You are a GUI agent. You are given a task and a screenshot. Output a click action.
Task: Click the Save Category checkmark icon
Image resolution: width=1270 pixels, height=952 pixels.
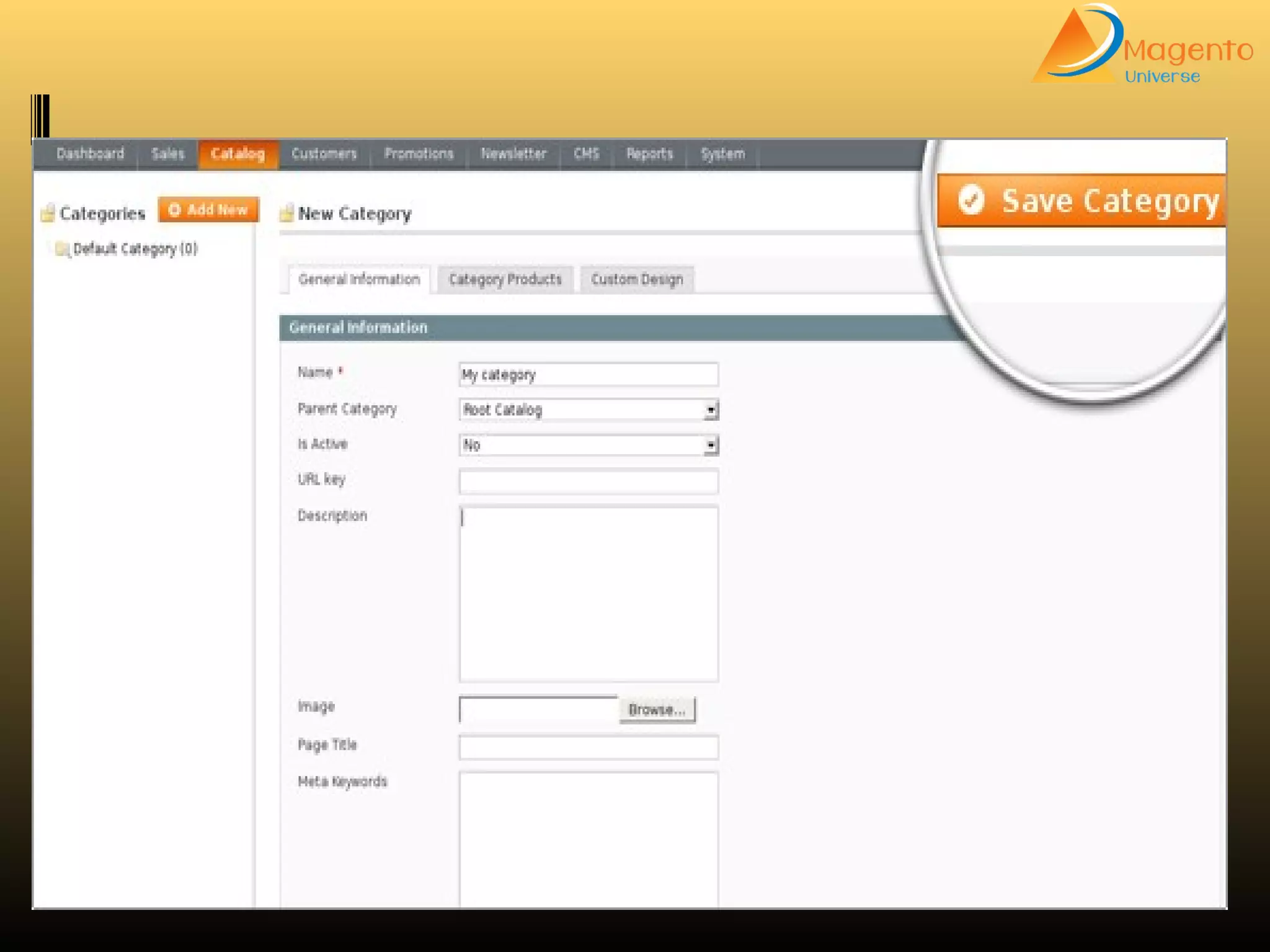click(x=970, y=200)
